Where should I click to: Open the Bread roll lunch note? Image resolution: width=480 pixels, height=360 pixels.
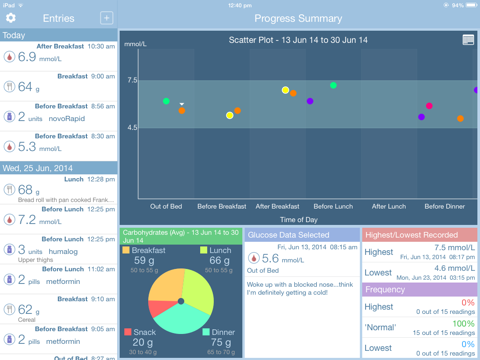coord(66,200)
